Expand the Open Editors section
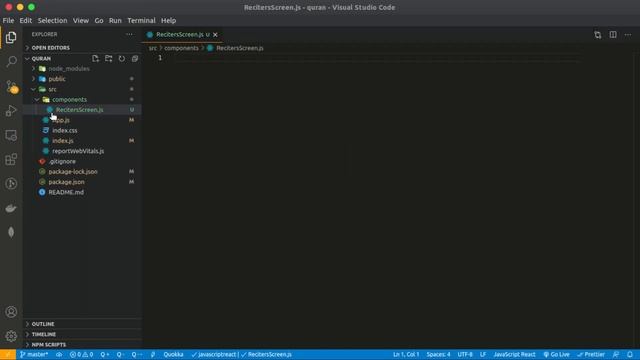The height and width of the screenshot is (360, 640). click(51, 48)
